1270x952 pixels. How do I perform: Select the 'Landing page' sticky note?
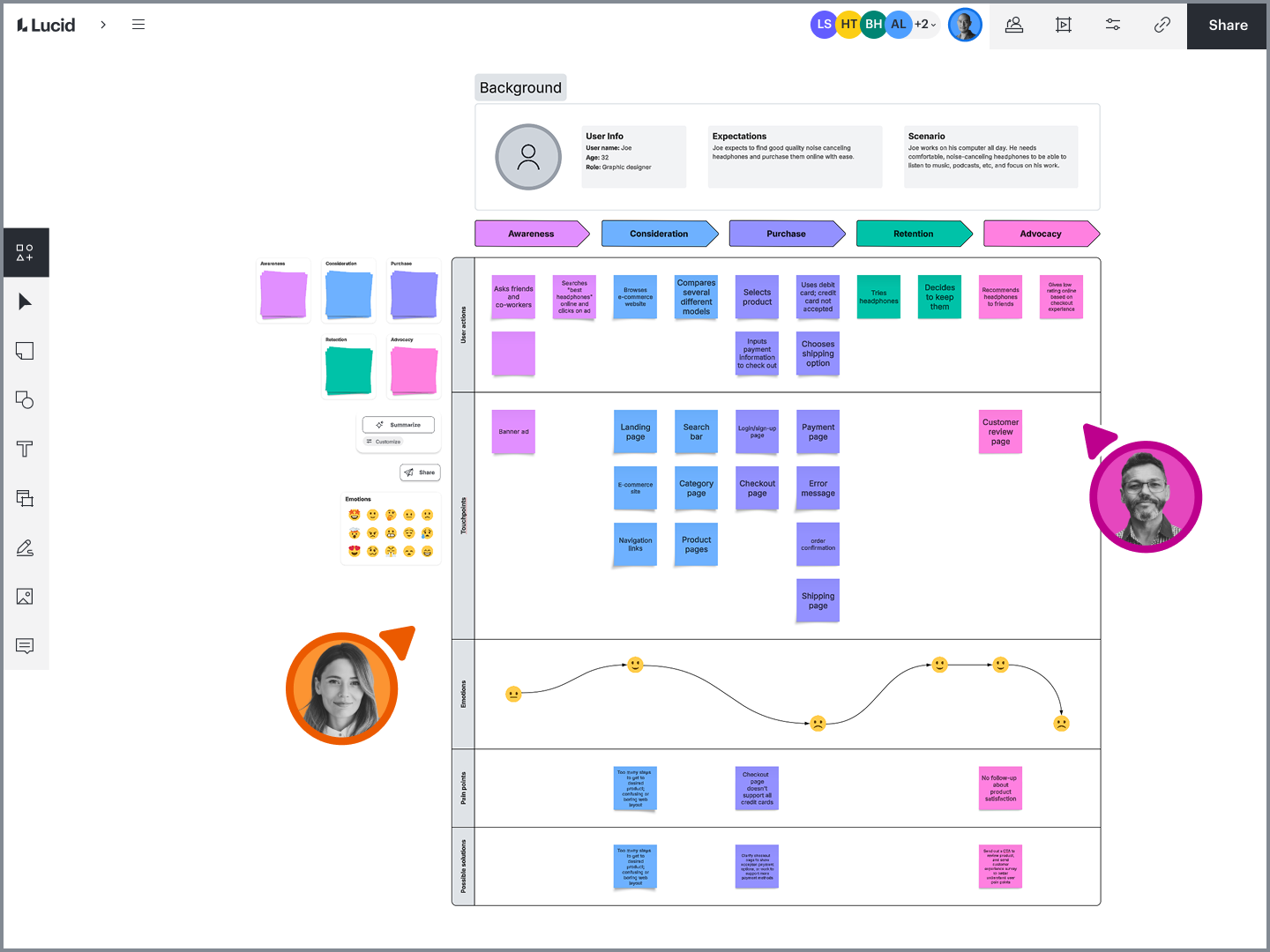coord(635,432)
